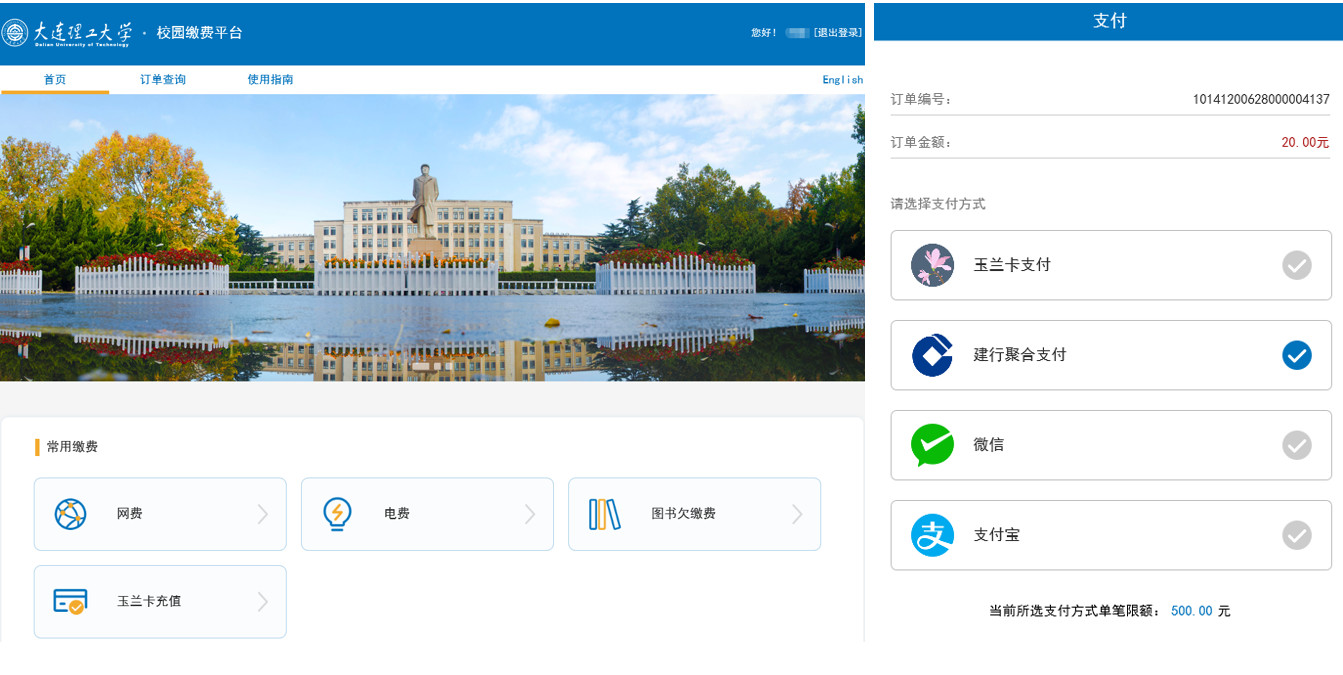Click the books icon for 图书欠缴费

(604, 514)
